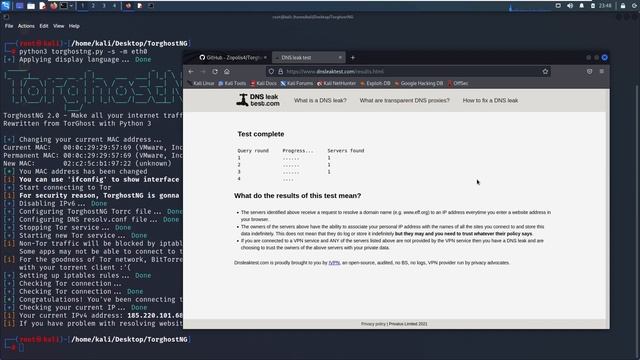Switch to workspace 3
The height and width of the screenshot is (360, 640).
click(104, 6)
